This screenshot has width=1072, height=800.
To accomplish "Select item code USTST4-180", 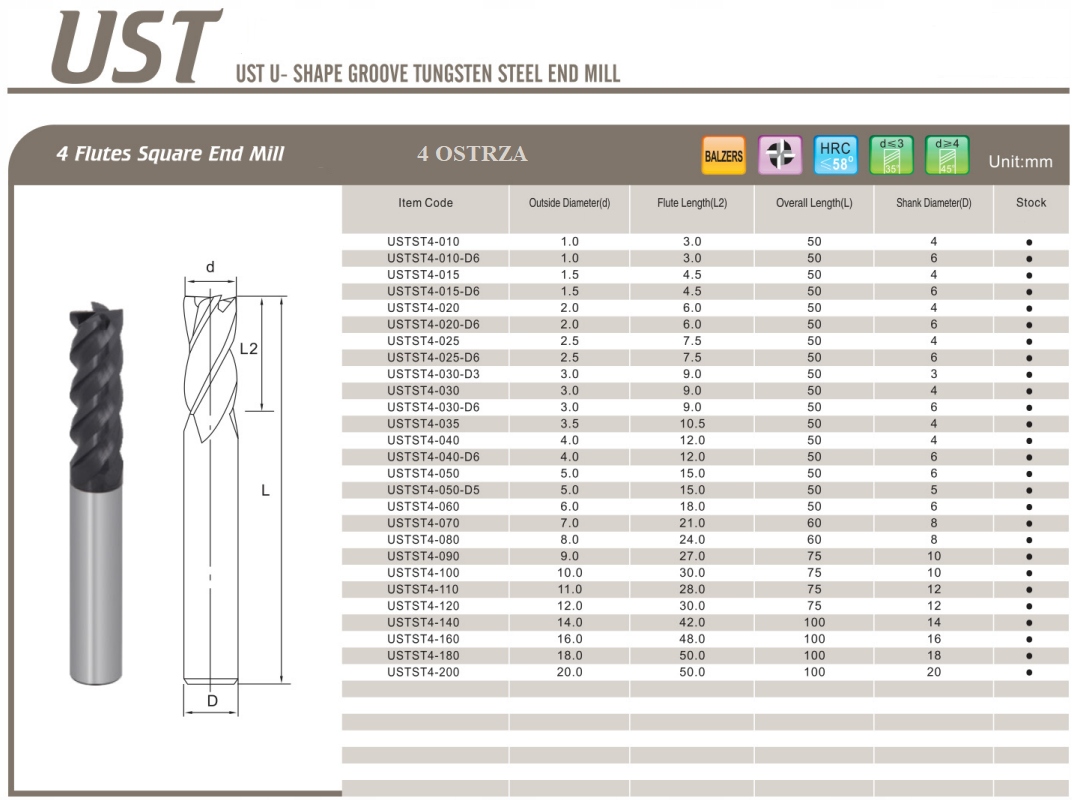I will 423,656.
